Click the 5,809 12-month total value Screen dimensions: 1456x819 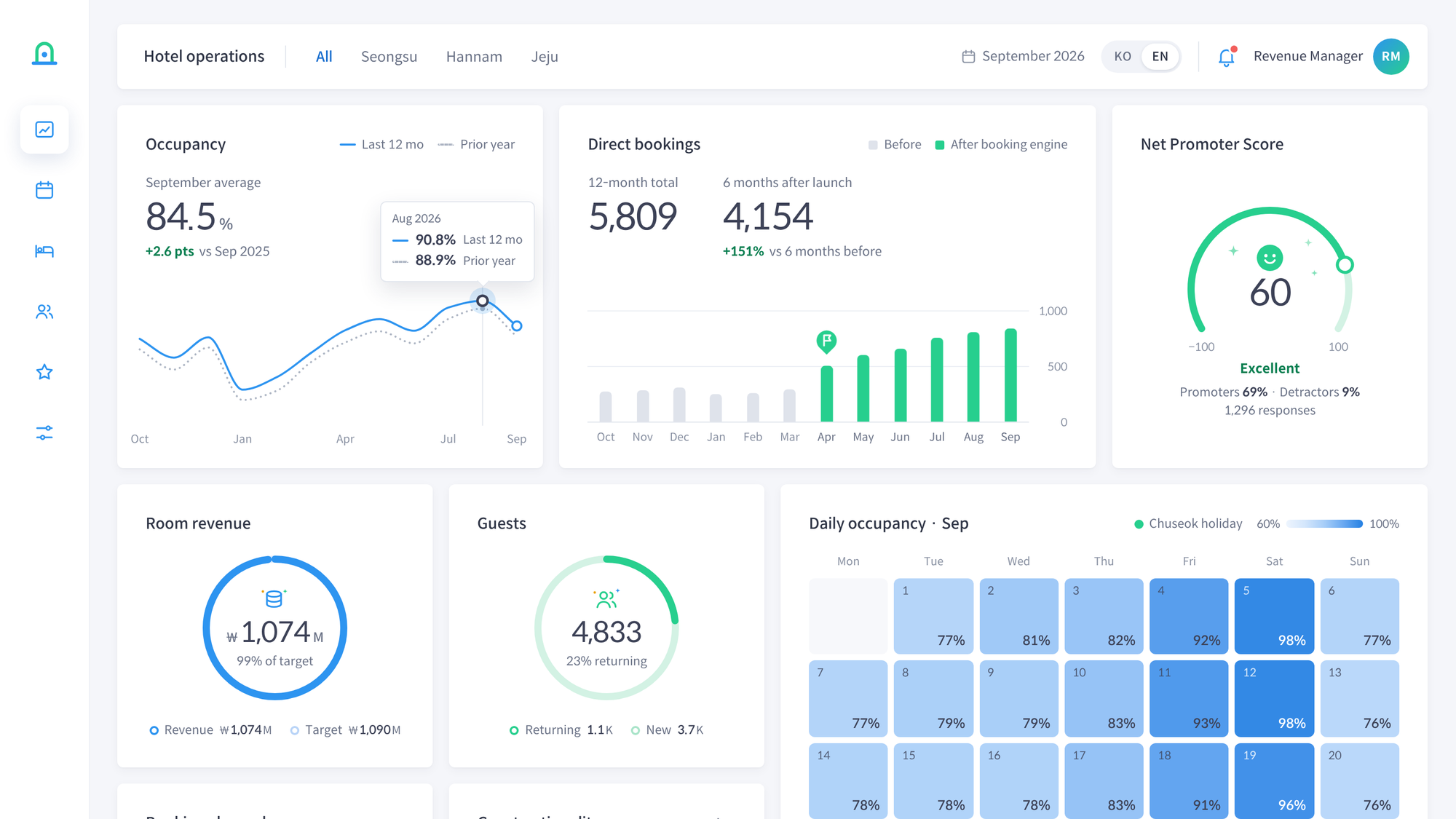(x=633, y=217)
